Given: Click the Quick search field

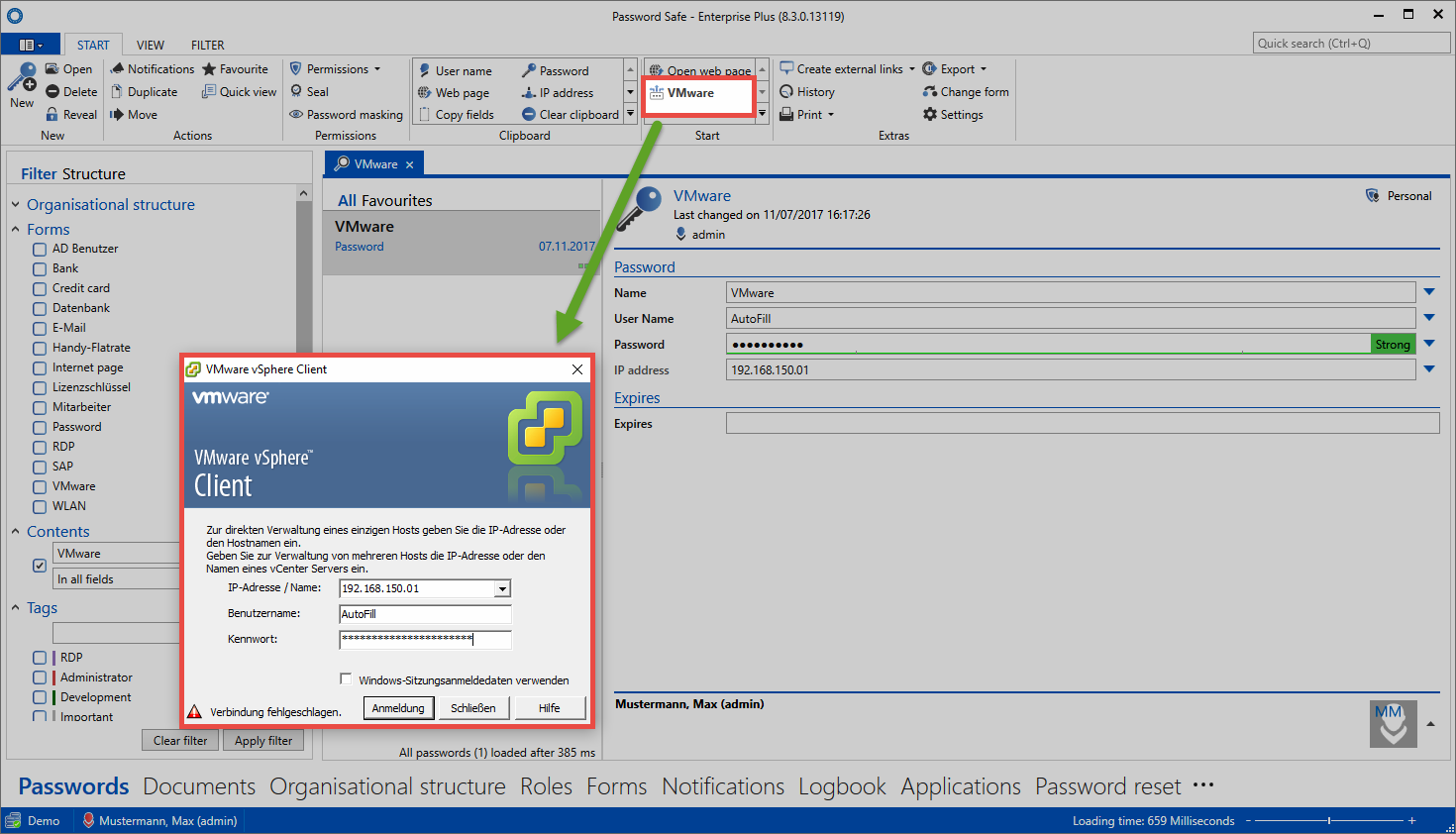Looking at the screenshot, I should tap(1352, 44).
